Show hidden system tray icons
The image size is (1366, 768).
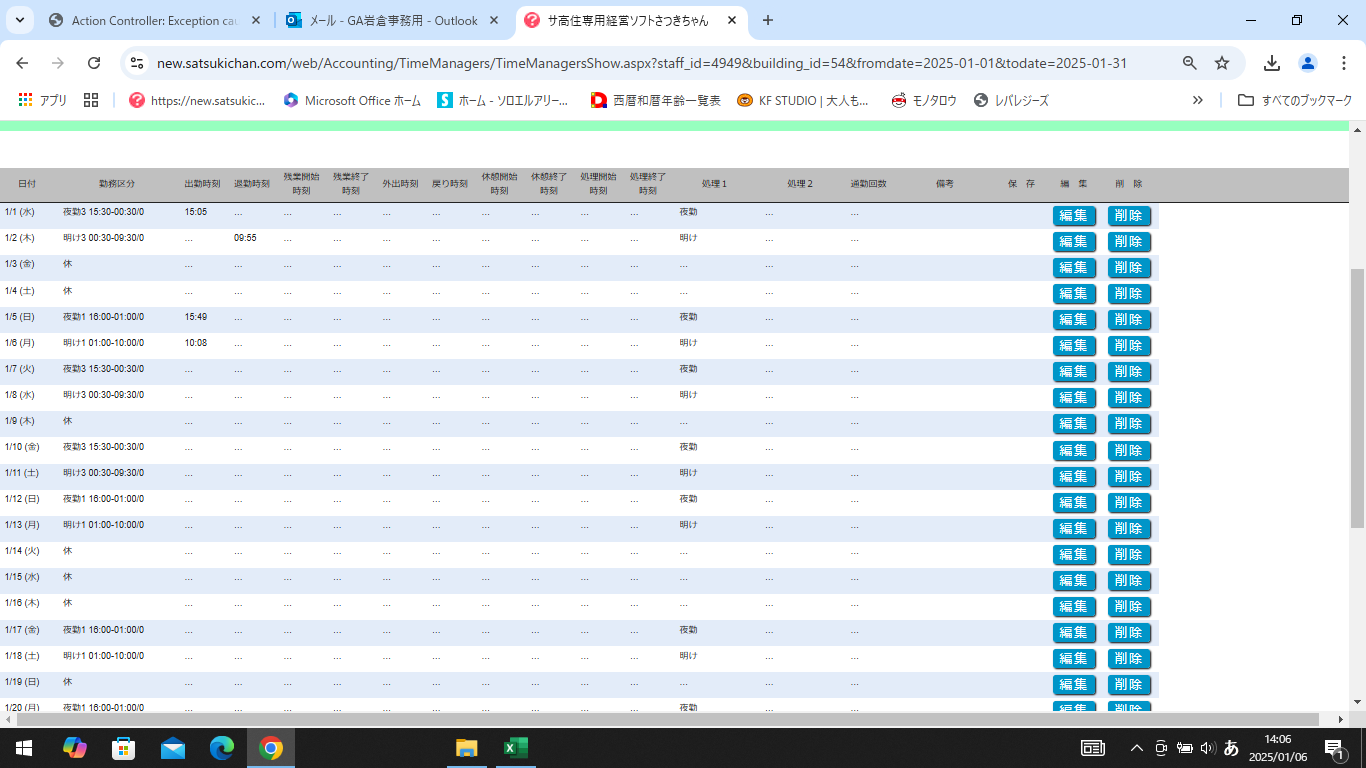click(x=1136, y=748)
